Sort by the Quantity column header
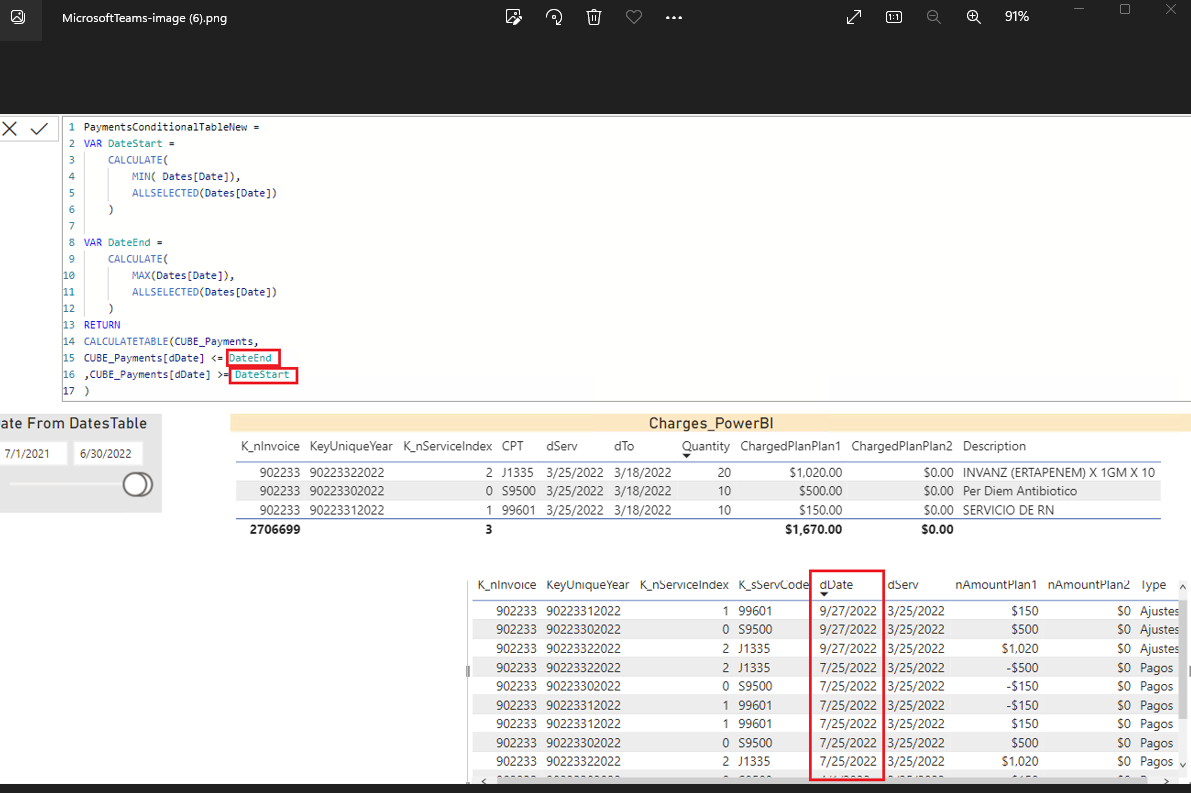Screen dimensions: 1191x793 [705, 446]
